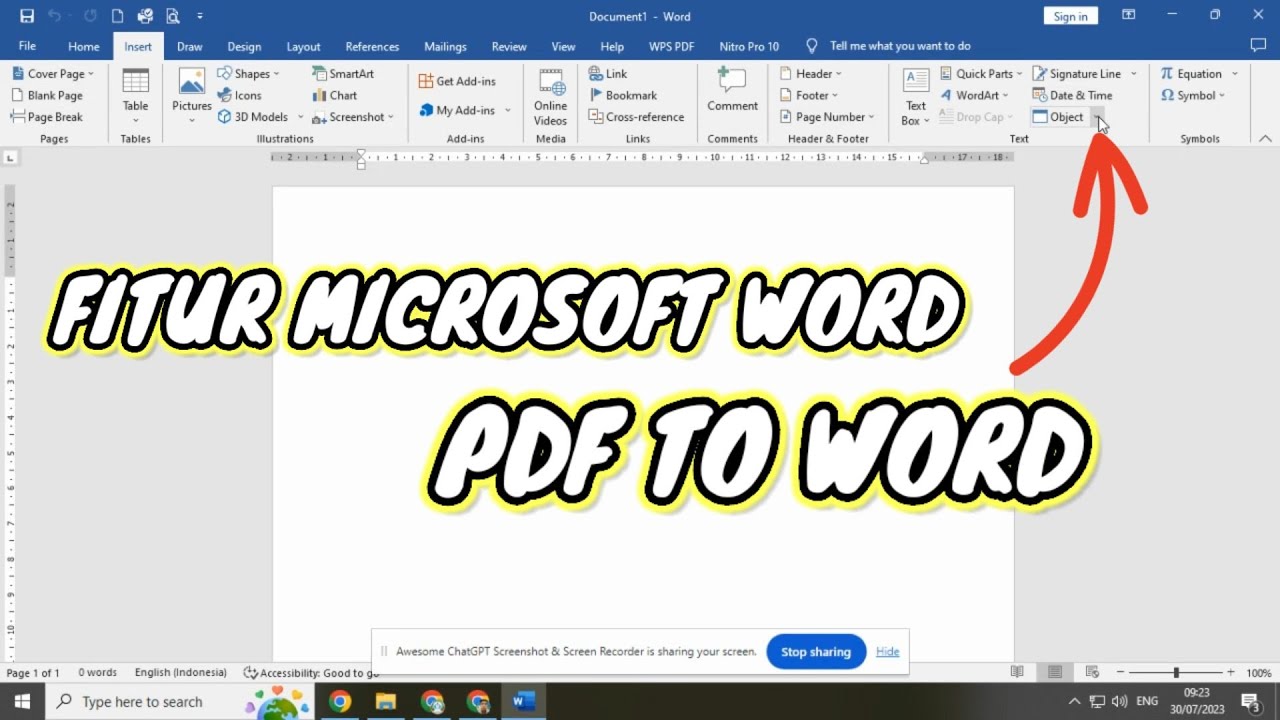Open the File tab

pyautogui.click(x=27, y=46)
